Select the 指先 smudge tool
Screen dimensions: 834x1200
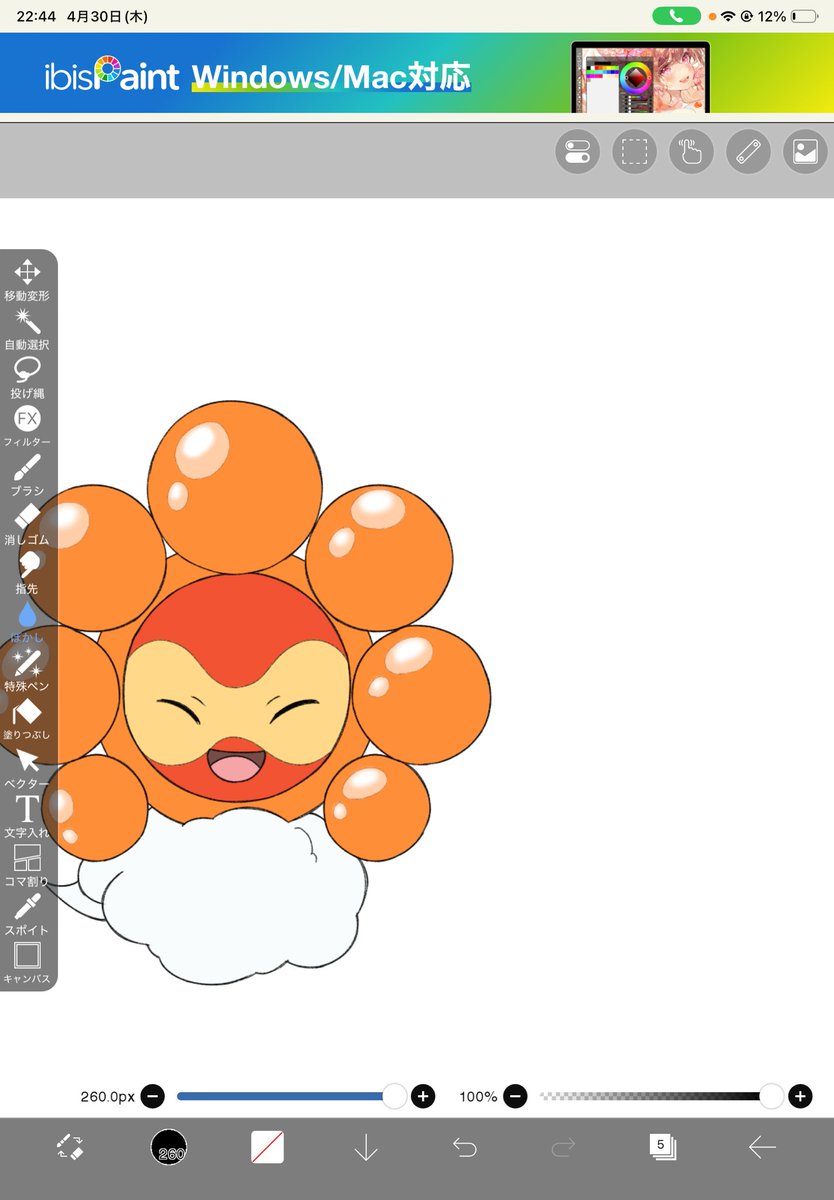[27, 572]
